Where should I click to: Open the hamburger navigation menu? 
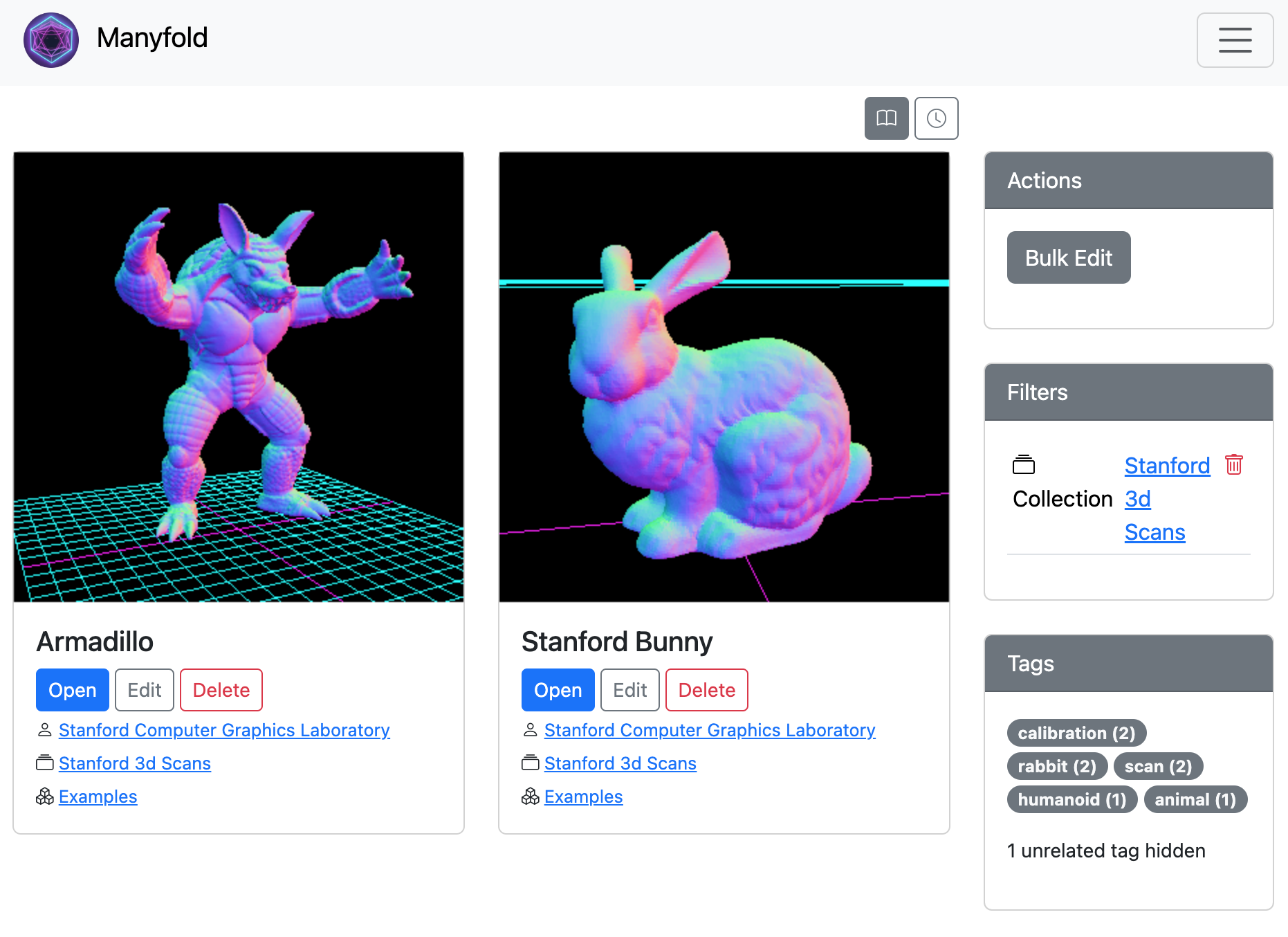click(x=1235, y=40)
